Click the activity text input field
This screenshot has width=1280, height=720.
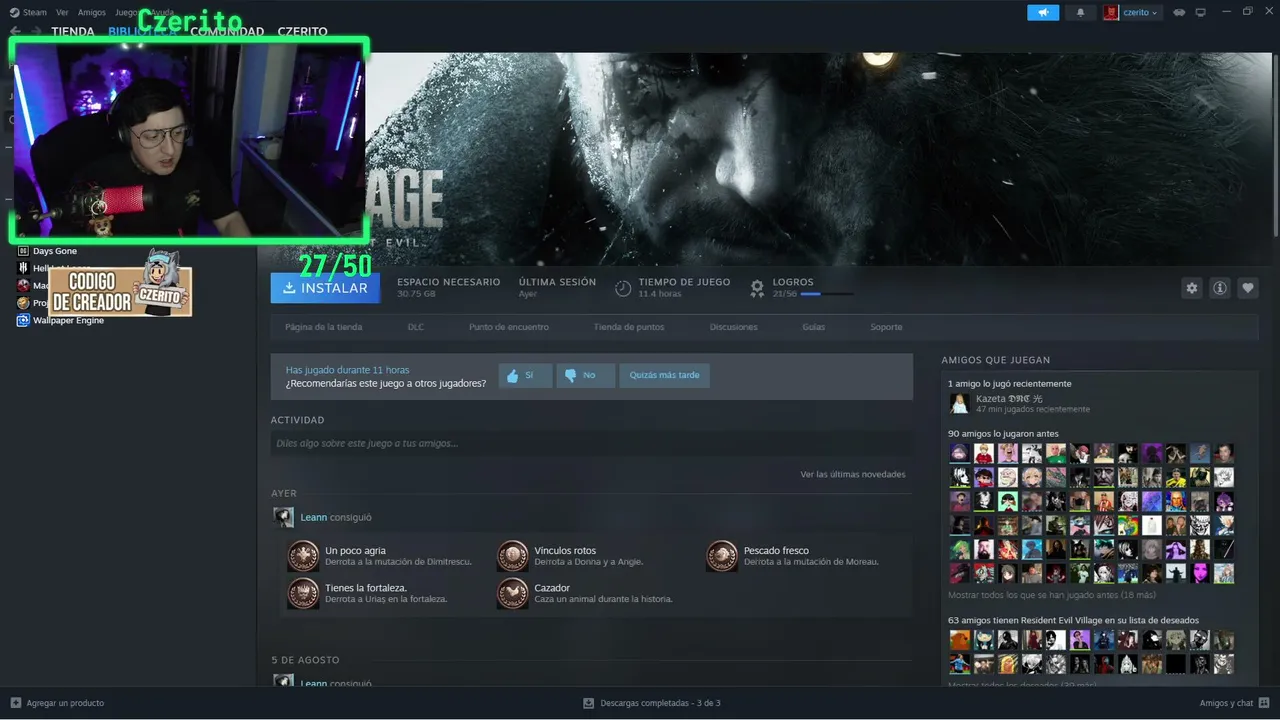591,443
